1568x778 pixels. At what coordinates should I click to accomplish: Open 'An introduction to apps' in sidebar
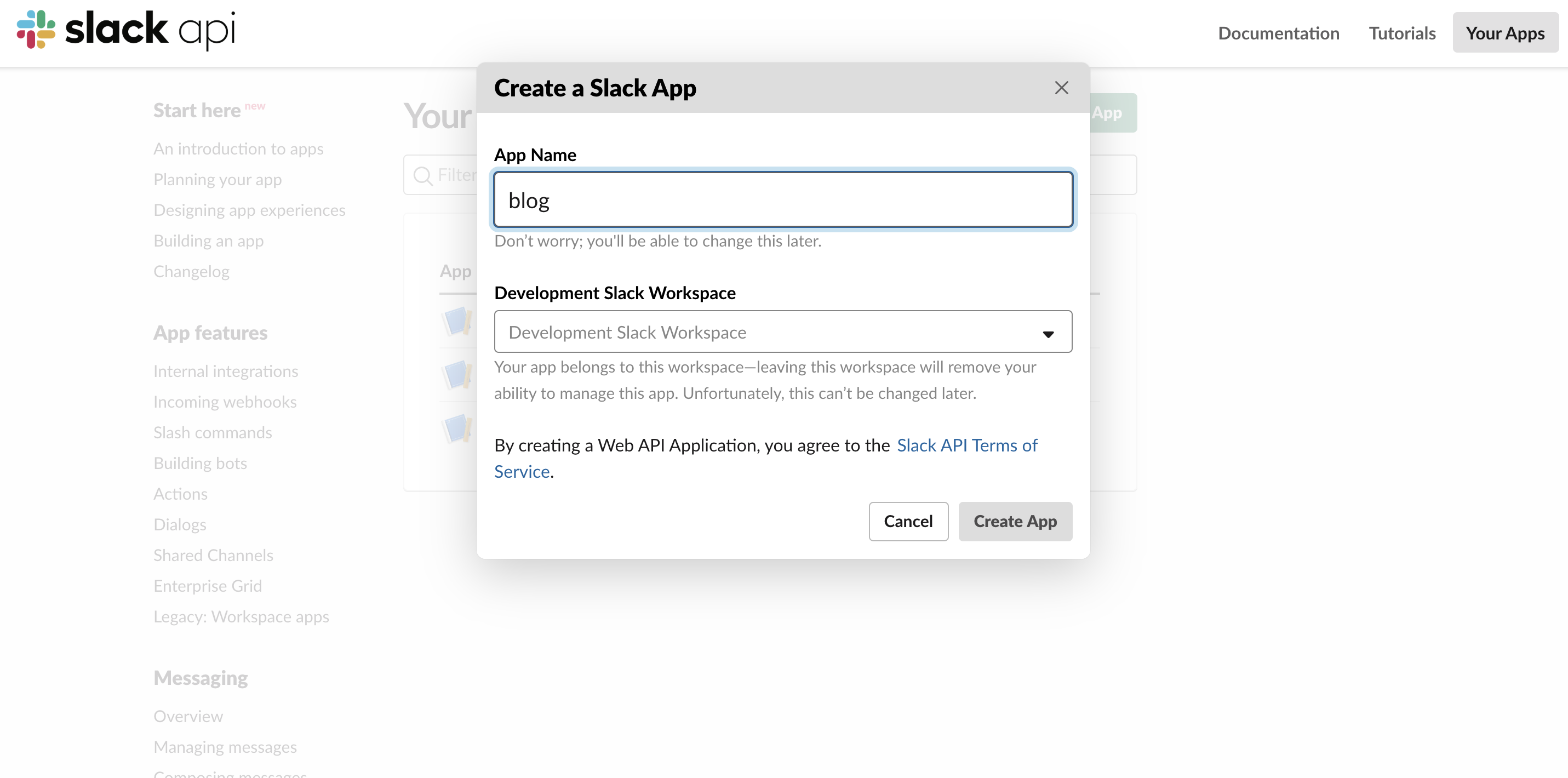tap(238, 148)
